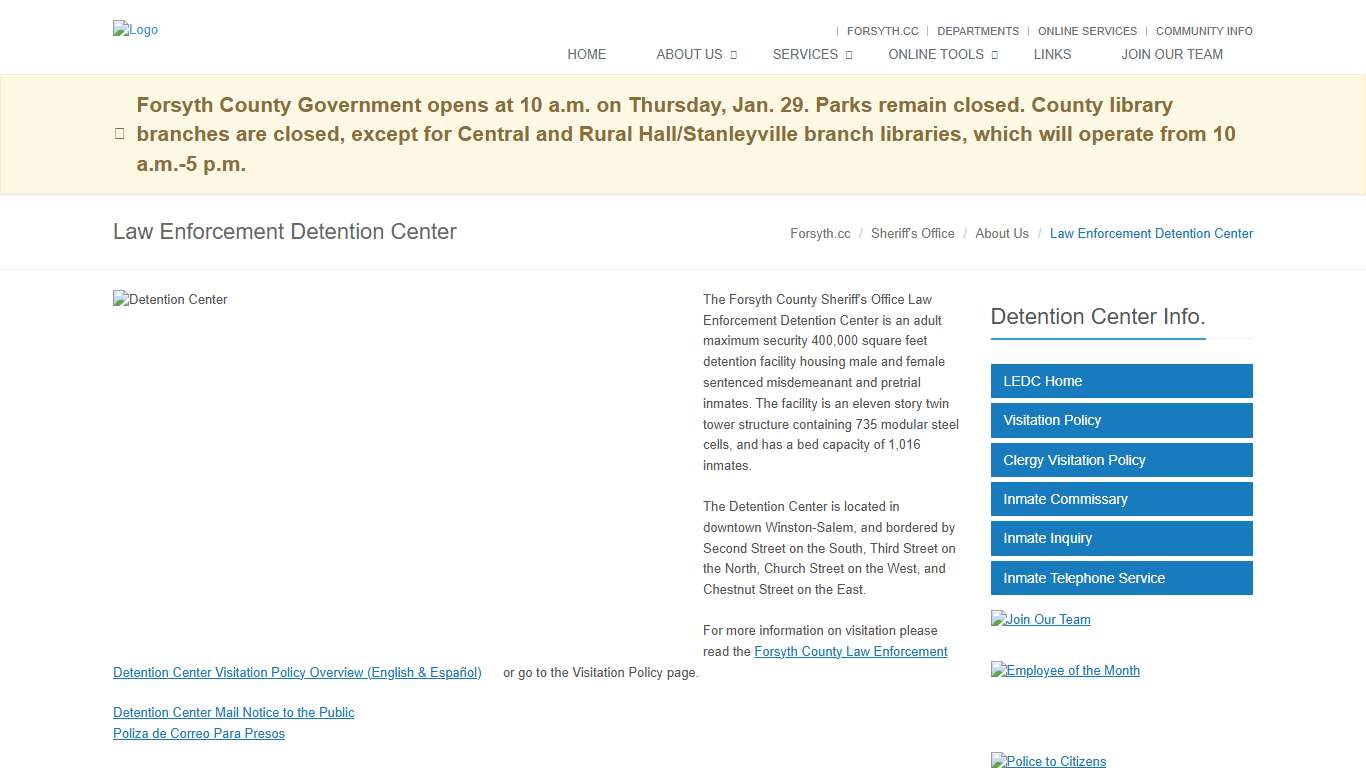The width and height of the screenshot is (1366, 768).
Task: Click the square control beside the alert banner
Action: 119,133
